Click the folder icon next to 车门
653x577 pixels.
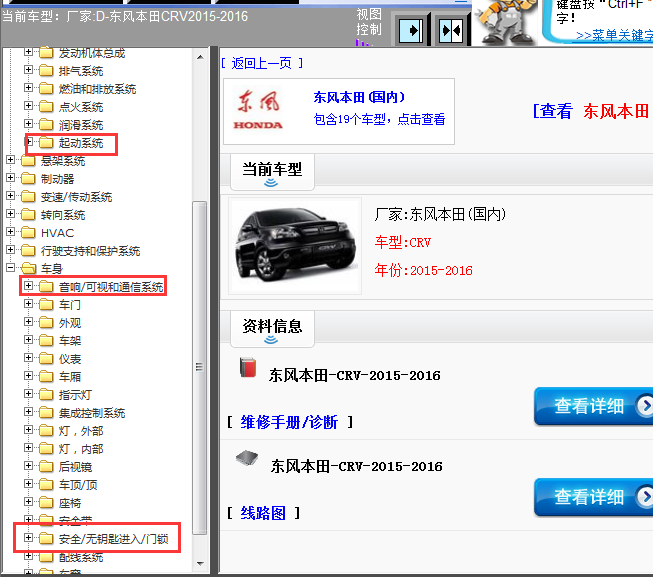pos(46,304)
